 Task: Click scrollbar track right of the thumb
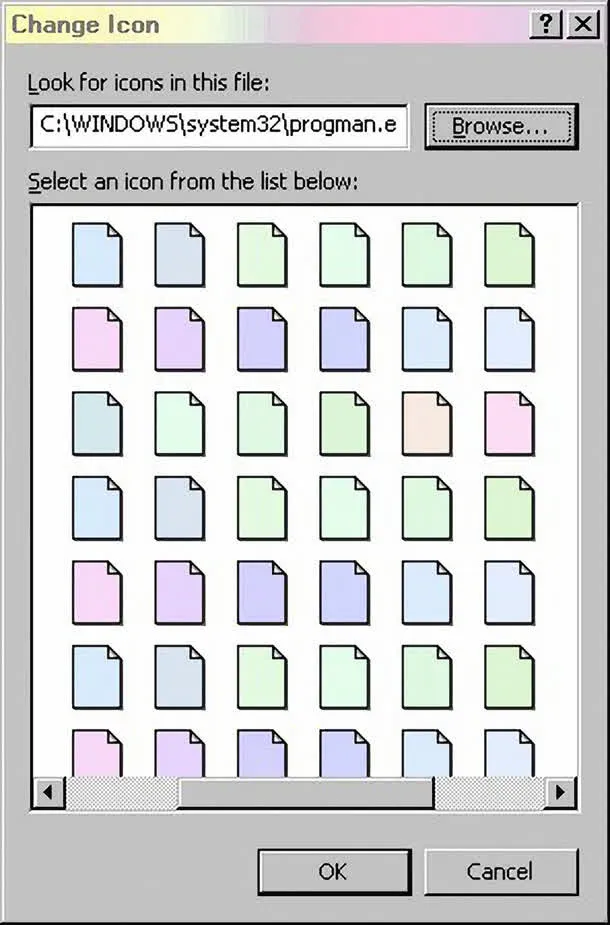coord(489,793)
